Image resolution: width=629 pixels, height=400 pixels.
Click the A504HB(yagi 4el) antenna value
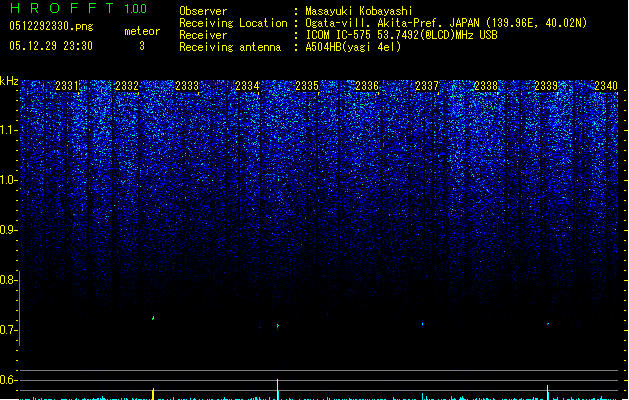coord(353,47)
